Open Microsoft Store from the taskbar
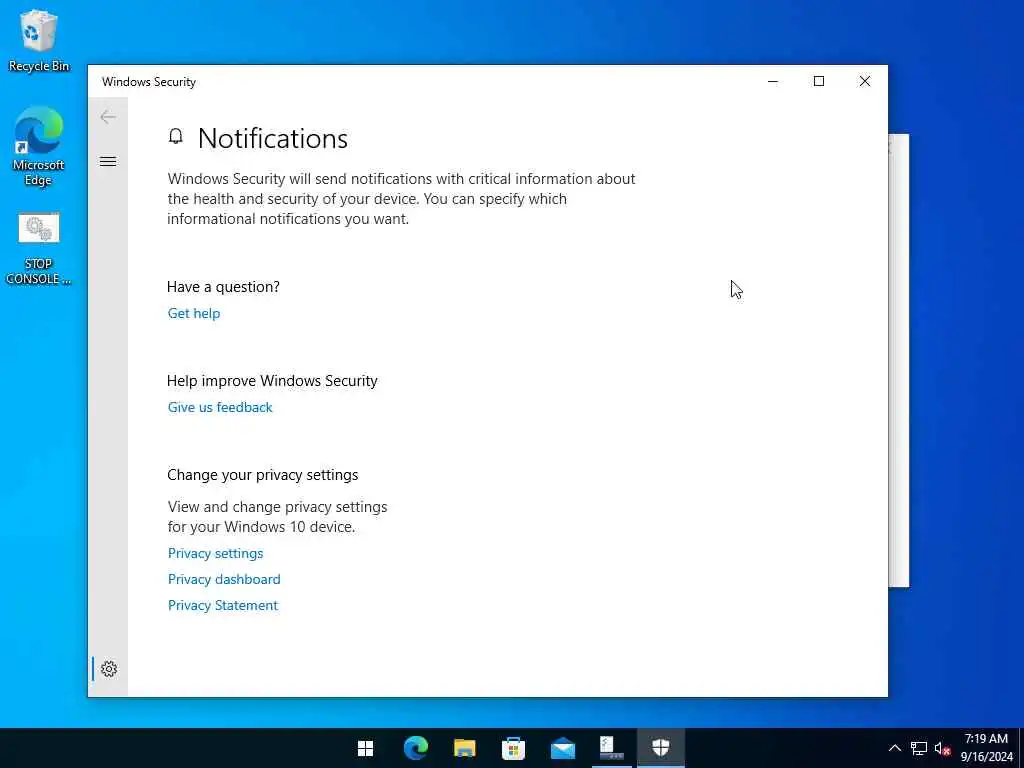 click(513, 748)
